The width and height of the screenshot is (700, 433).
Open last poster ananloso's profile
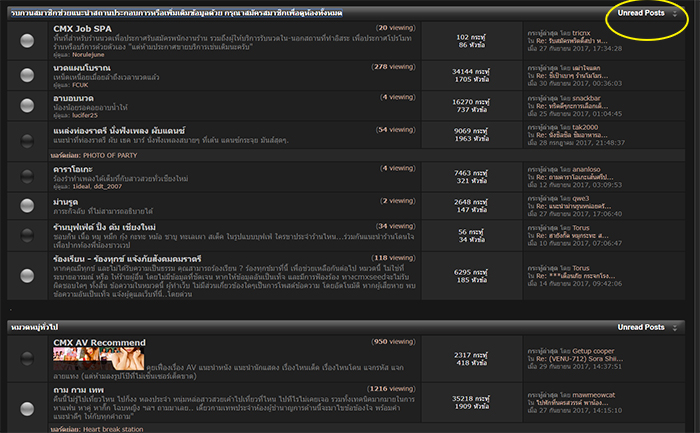pos(586,169)
